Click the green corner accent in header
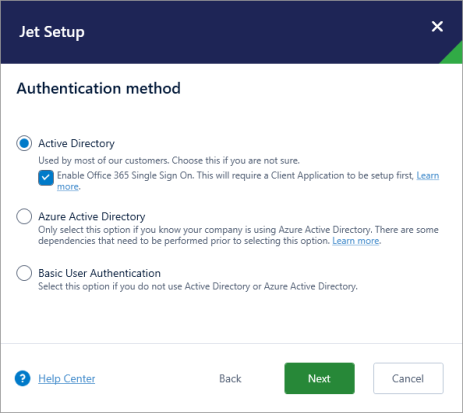This screenshot has width=463, height=413. pyautogui.click(x=453, y=54)
